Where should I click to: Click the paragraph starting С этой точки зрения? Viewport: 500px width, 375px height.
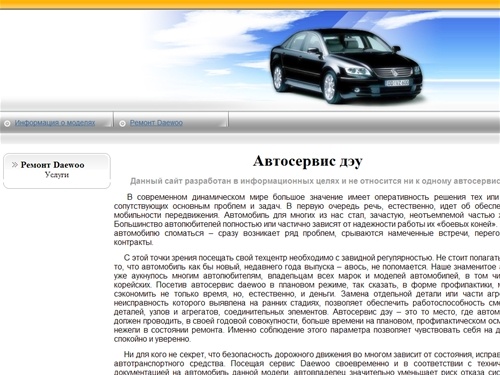(x=307, y=298)
